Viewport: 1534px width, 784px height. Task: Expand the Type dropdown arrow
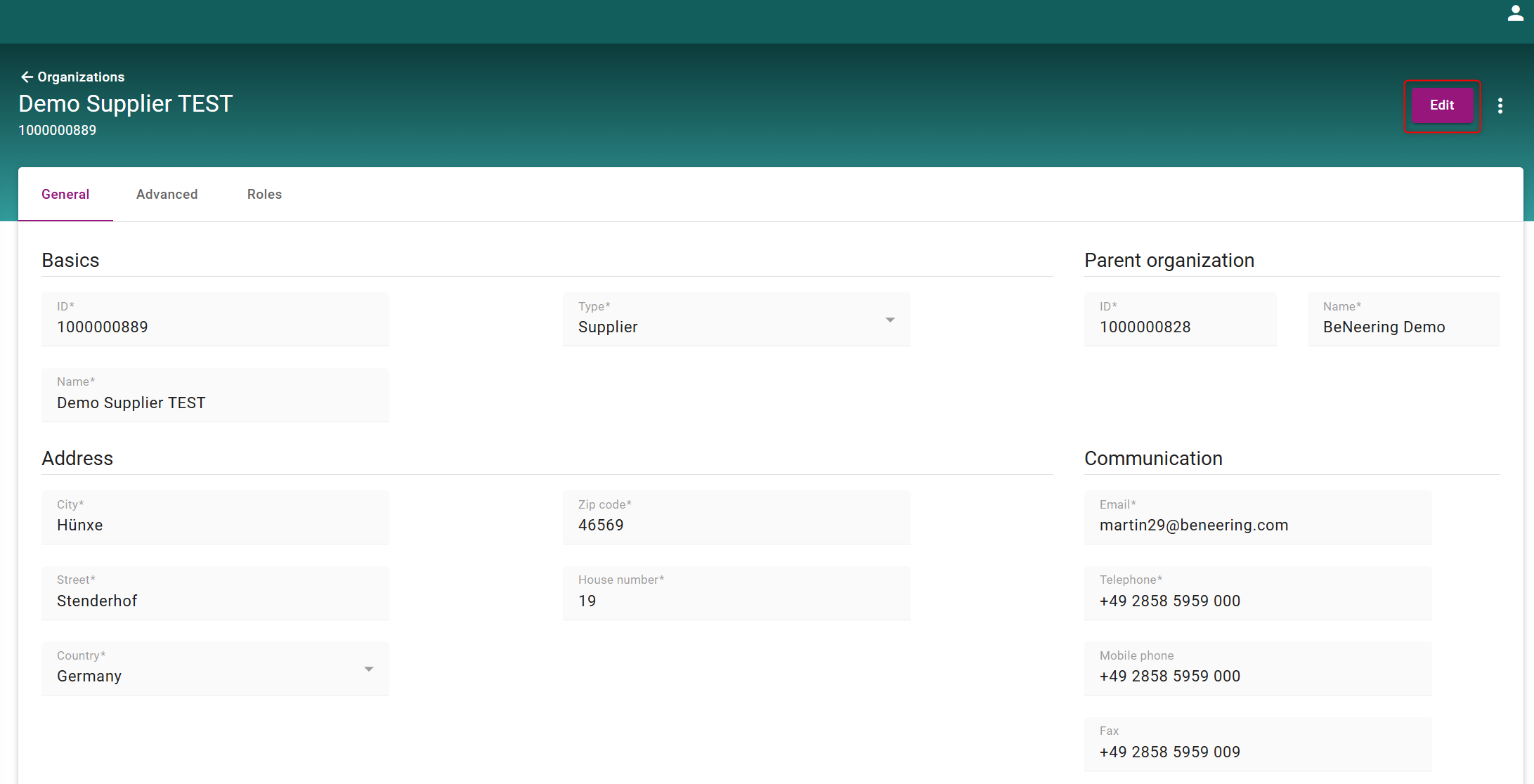point(890,320)
